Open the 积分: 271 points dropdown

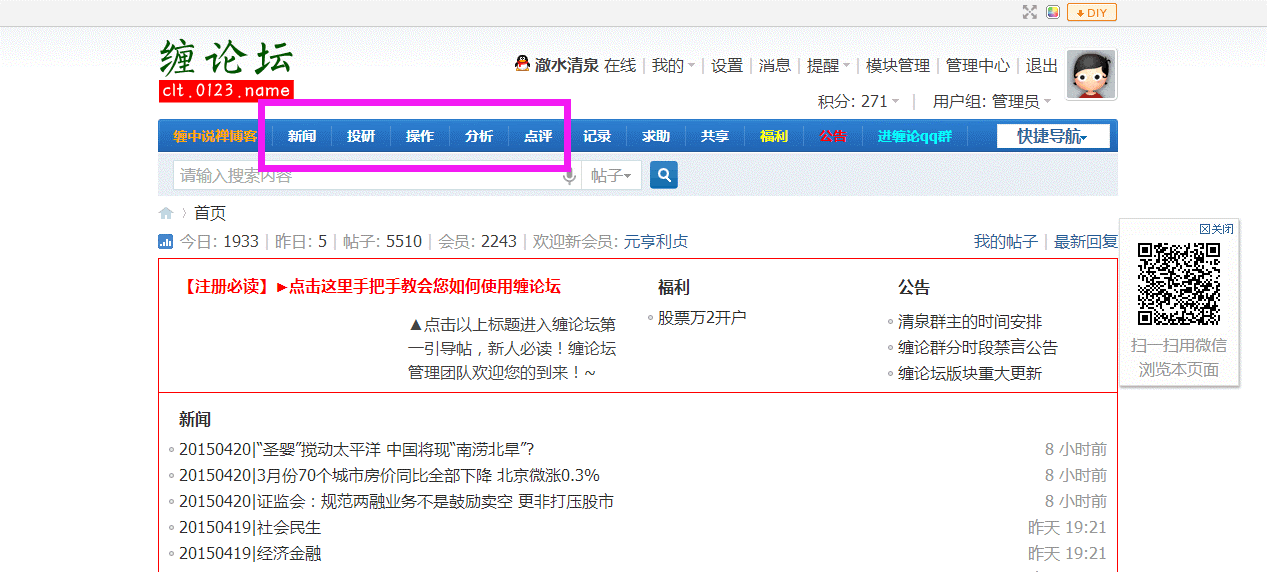pos(858,101)
